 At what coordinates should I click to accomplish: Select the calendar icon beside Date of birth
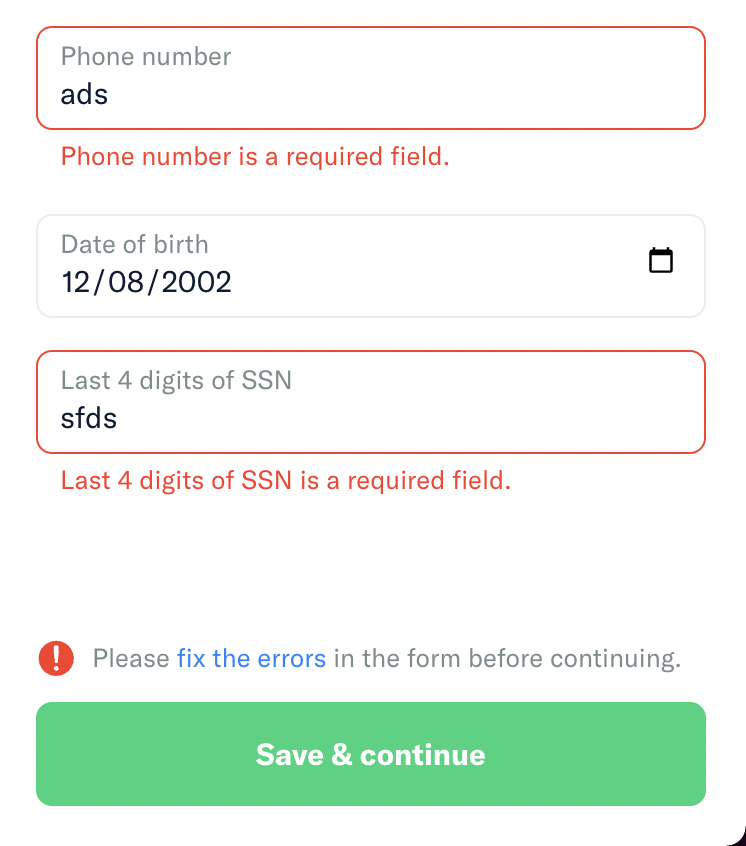pos(661,259)
